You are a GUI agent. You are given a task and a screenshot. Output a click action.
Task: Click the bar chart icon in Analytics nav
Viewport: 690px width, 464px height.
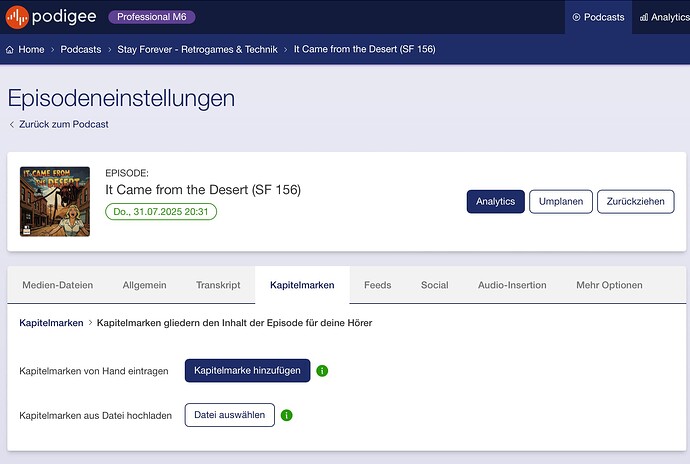pos(644,17)
